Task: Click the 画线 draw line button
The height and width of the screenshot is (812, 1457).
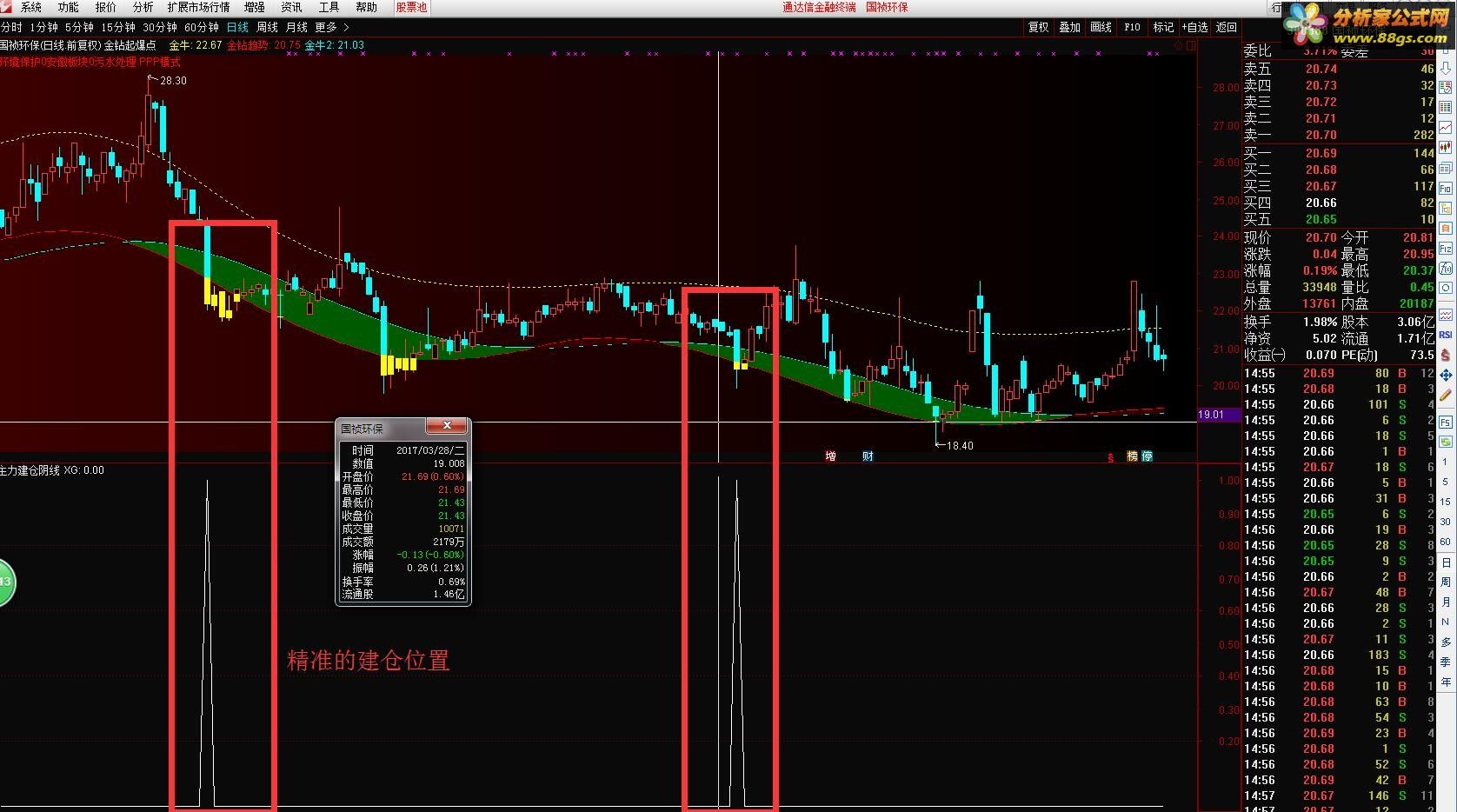Action: point(1101,28)
